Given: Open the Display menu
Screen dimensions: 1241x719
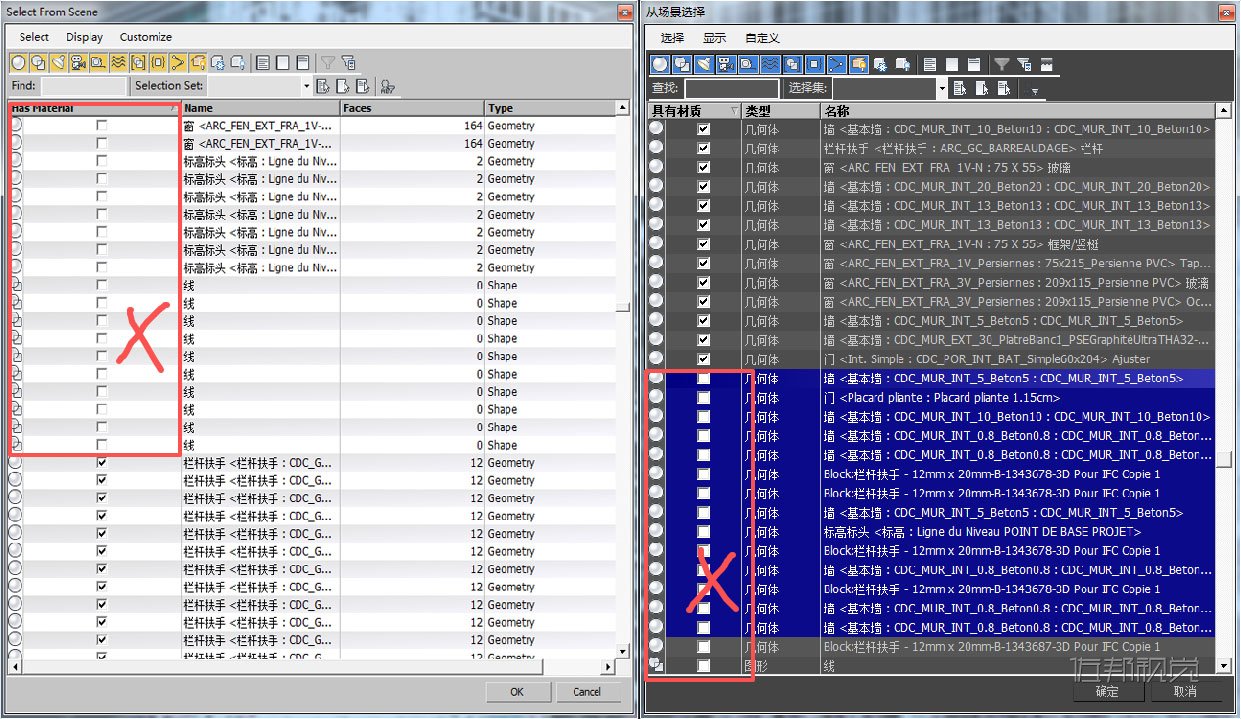Looking at the screenshot, I should [x=85, y=37].
